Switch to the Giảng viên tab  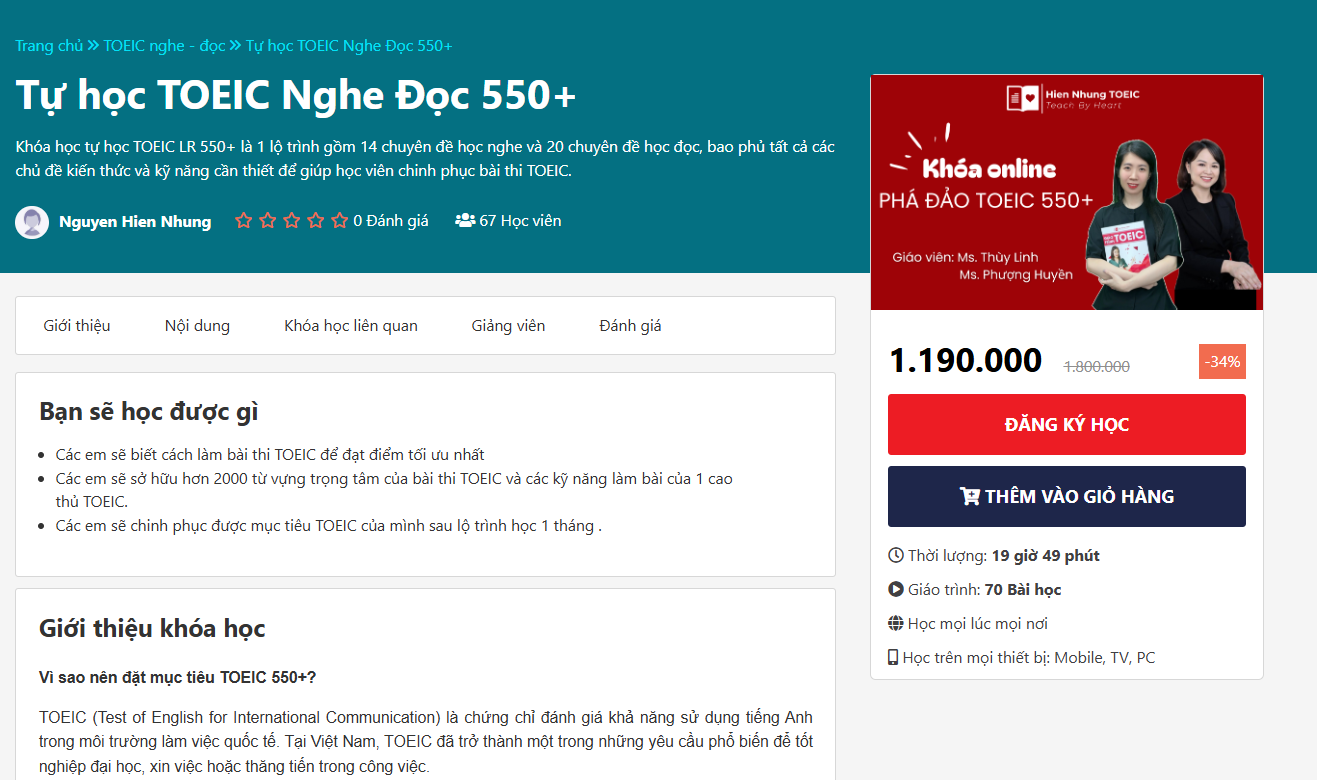pos(508,325)
